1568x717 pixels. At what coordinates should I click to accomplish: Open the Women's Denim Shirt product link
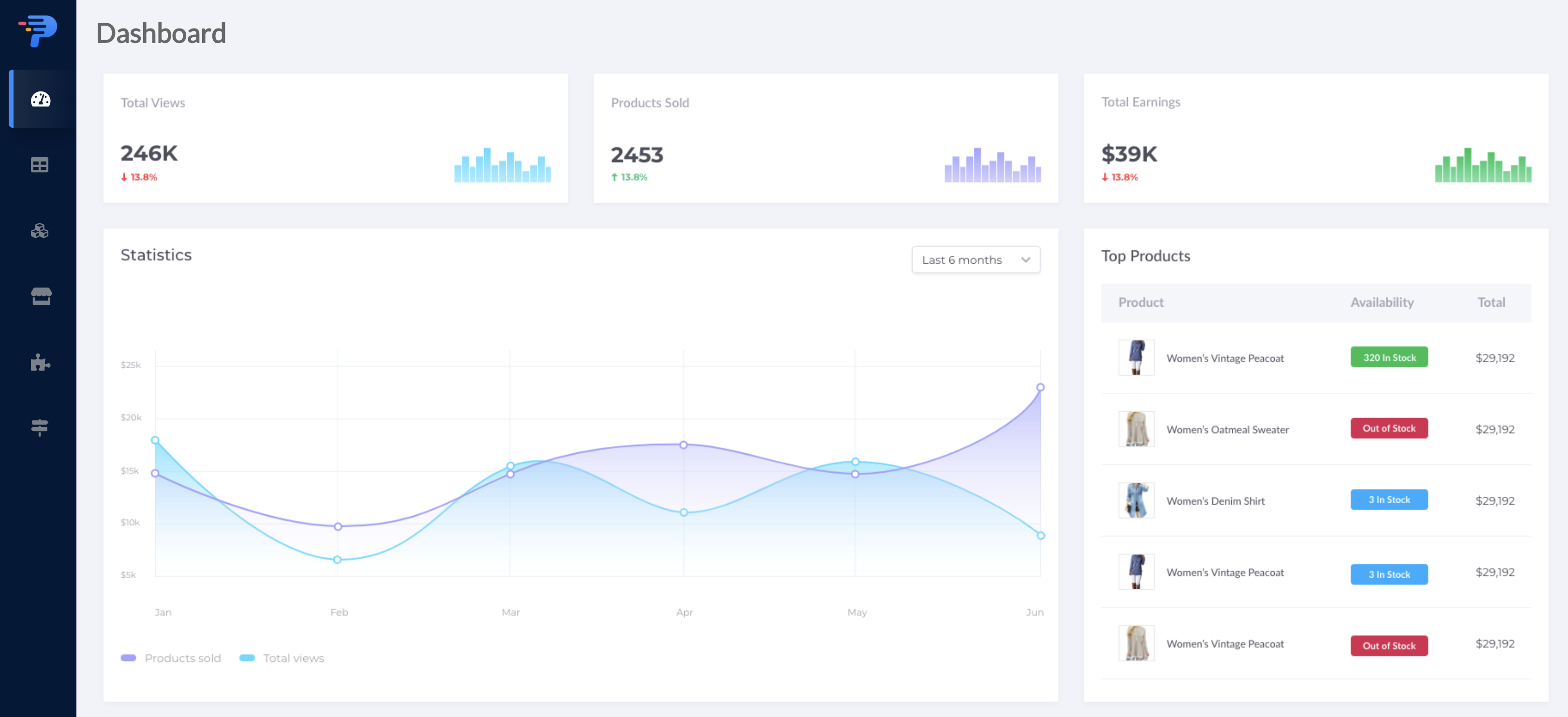1215,500
